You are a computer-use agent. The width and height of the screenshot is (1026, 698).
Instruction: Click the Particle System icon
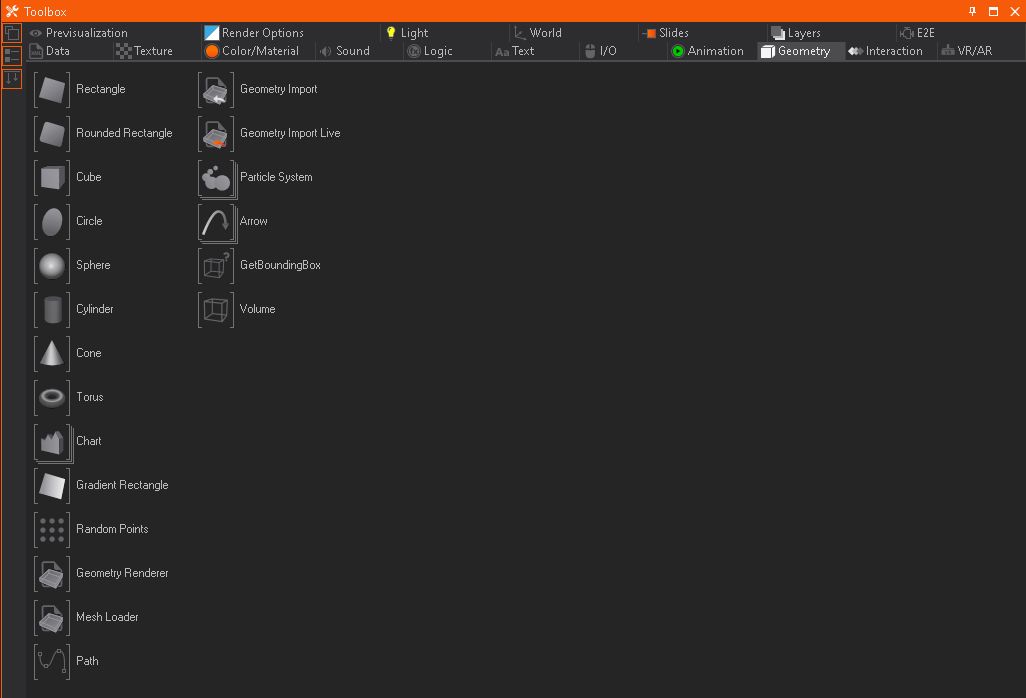point(216,177)
